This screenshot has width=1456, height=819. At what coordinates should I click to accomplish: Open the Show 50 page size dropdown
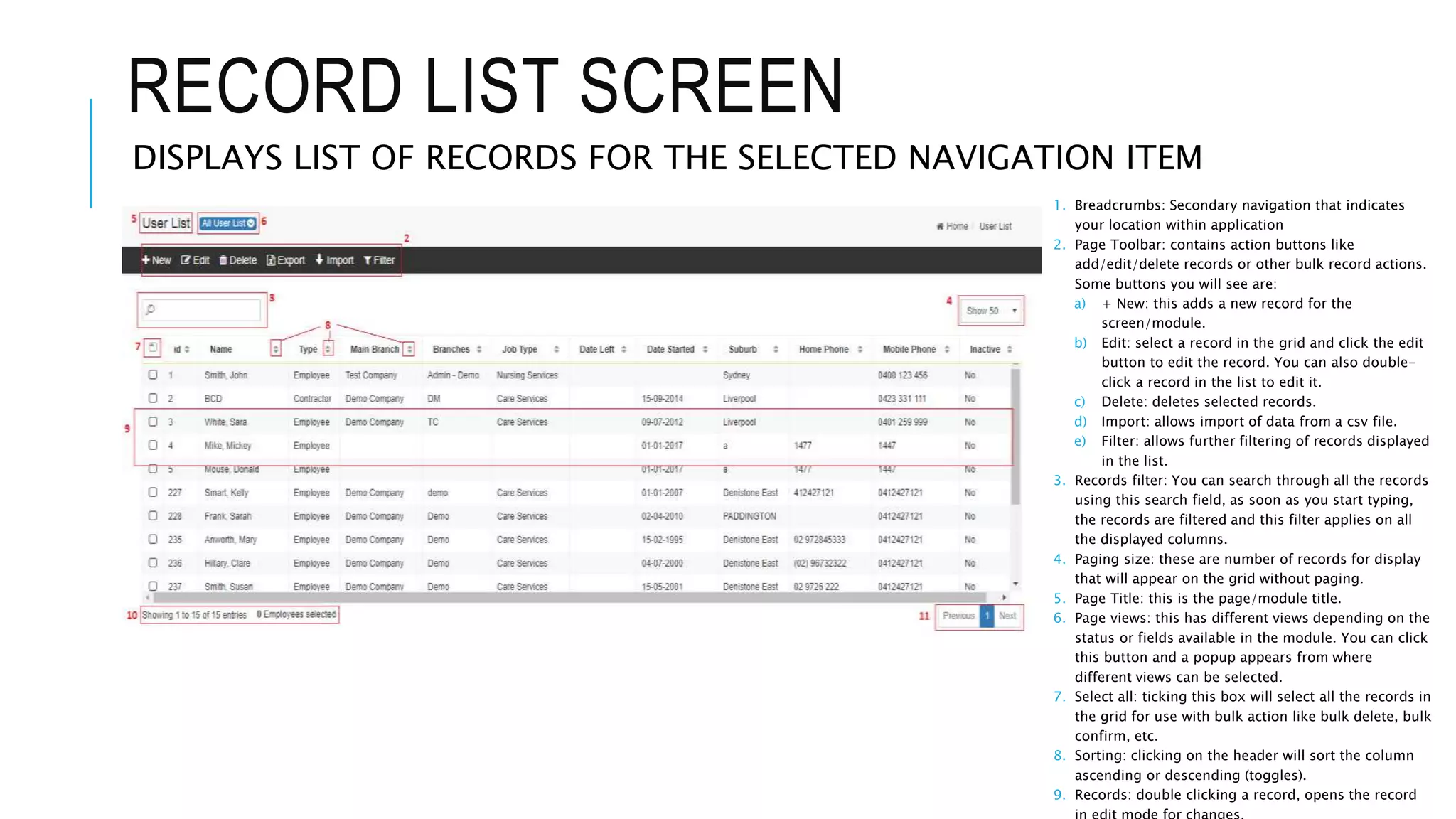pos(991,311)
